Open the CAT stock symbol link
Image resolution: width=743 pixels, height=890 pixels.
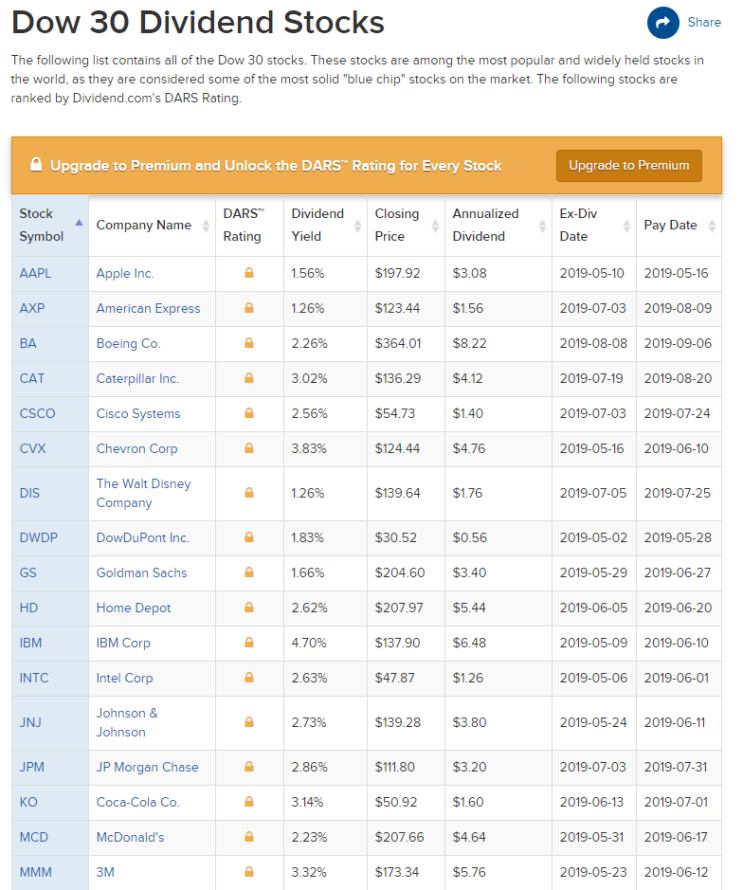[x=32, y=378]
